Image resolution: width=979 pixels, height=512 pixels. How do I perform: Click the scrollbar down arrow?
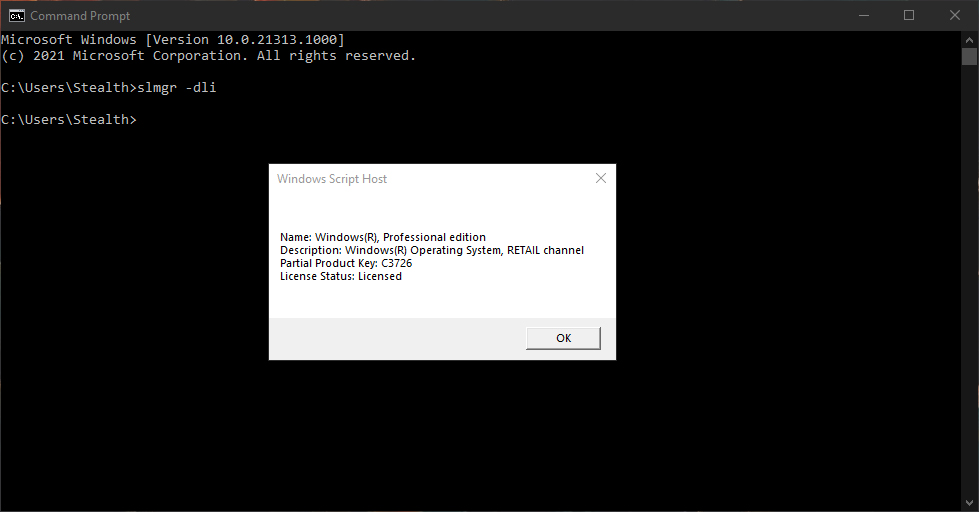[x=970, y=502]
